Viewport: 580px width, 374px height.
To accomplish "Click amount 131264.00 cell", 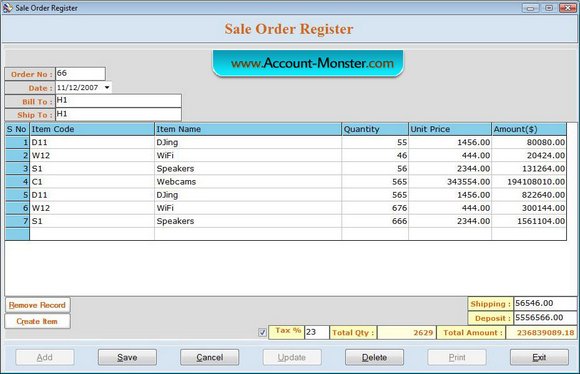I will (x=529, y=169).
